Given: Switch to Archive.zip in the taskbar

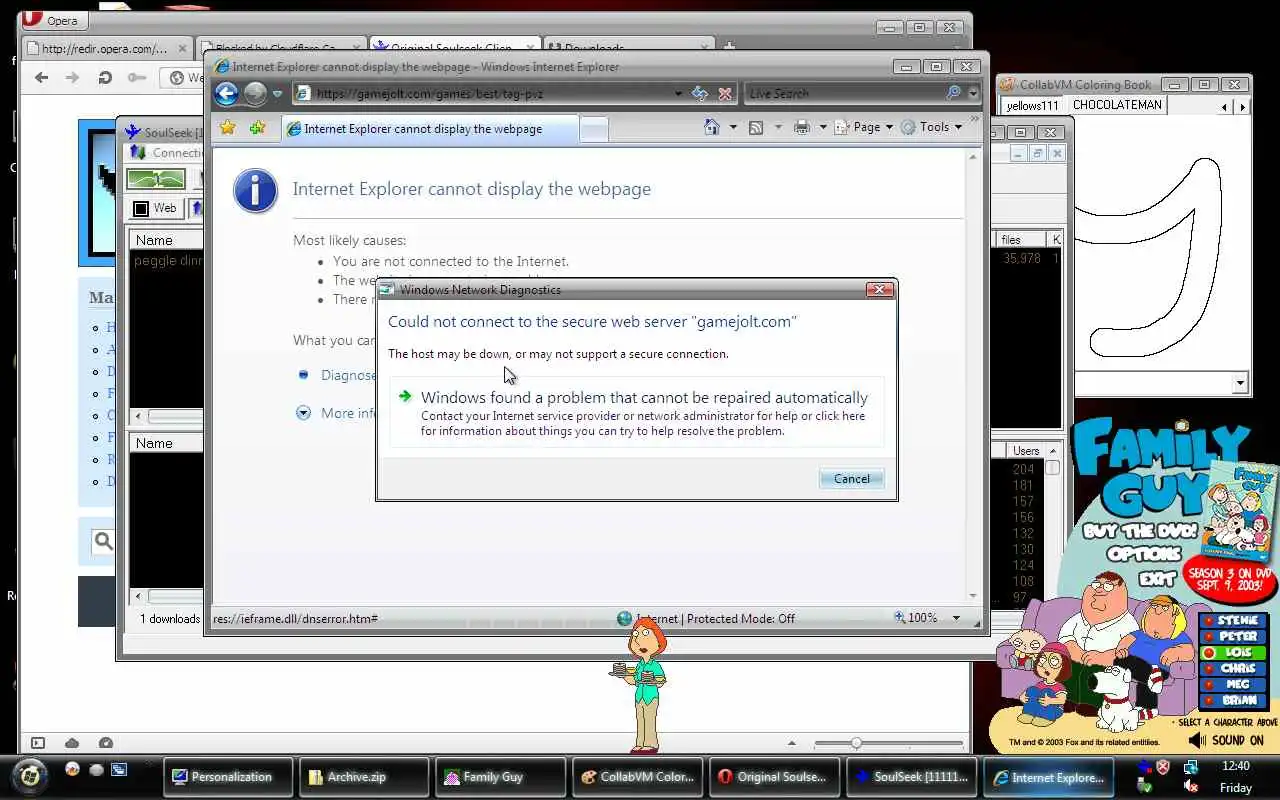Looking at the screenshot, I should tap(362, 777).
